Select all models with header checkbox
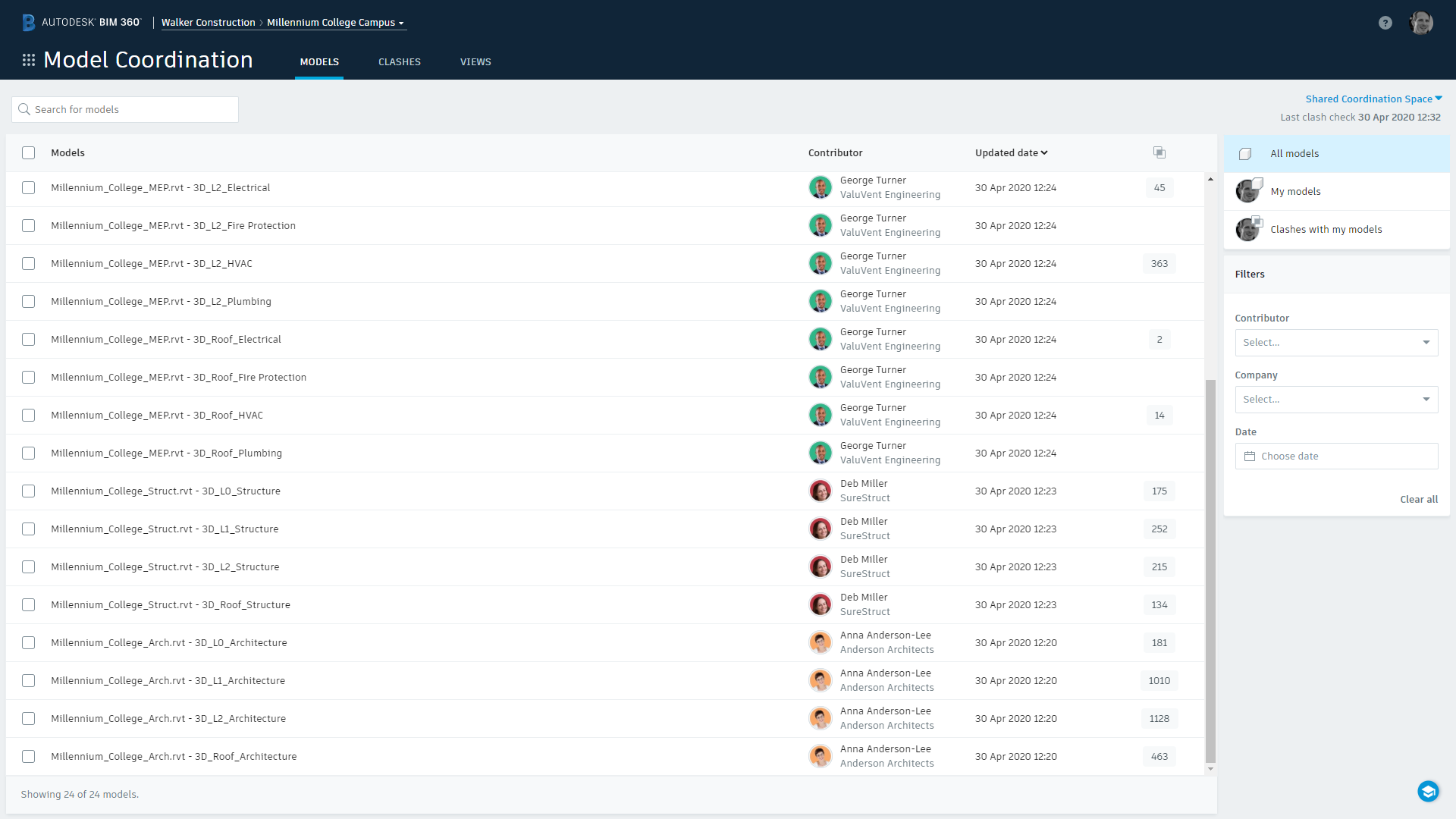The image size is (1456, 819). click(29, 152)
